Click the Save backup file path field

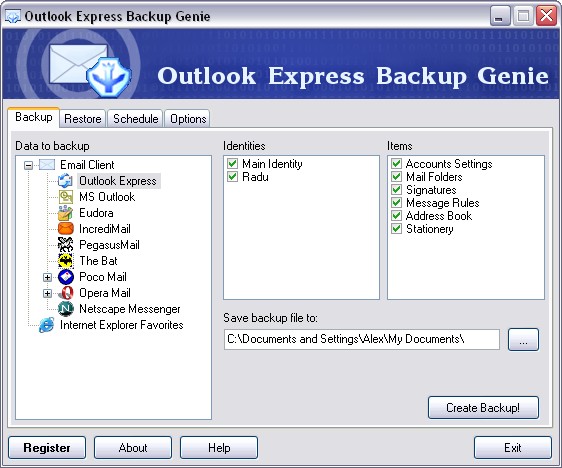(361, 339)
